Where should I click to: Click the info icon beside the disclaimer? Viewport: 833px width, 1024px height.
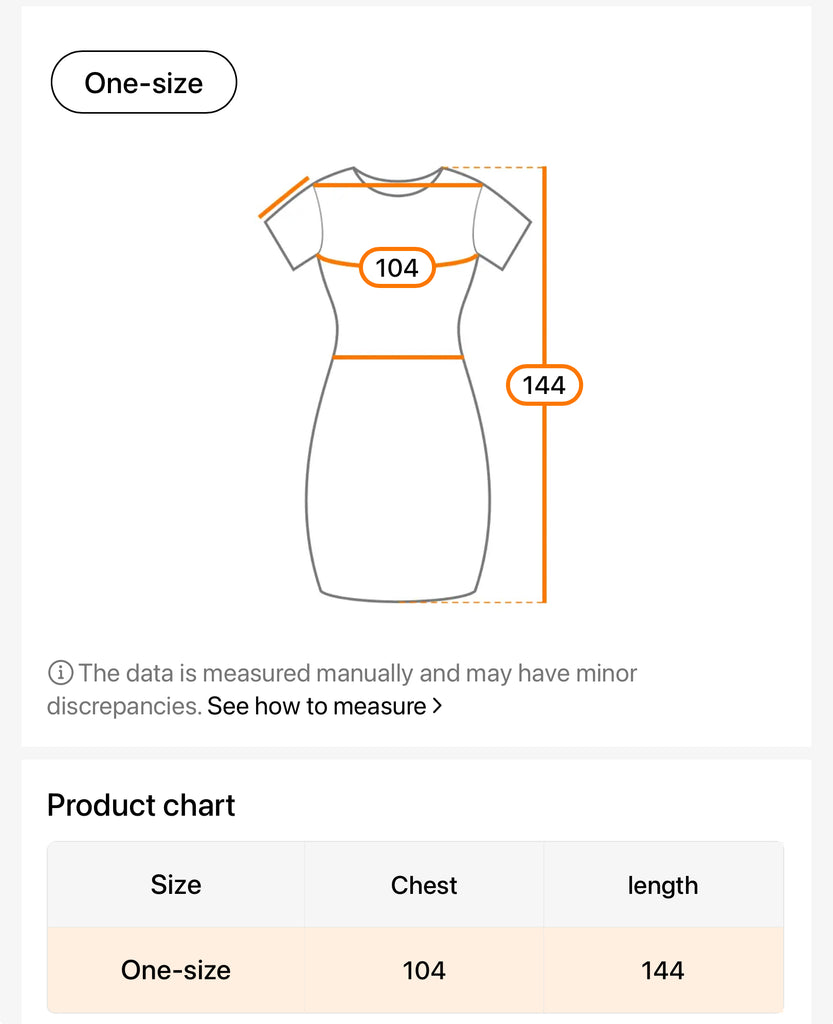(60, 673)
